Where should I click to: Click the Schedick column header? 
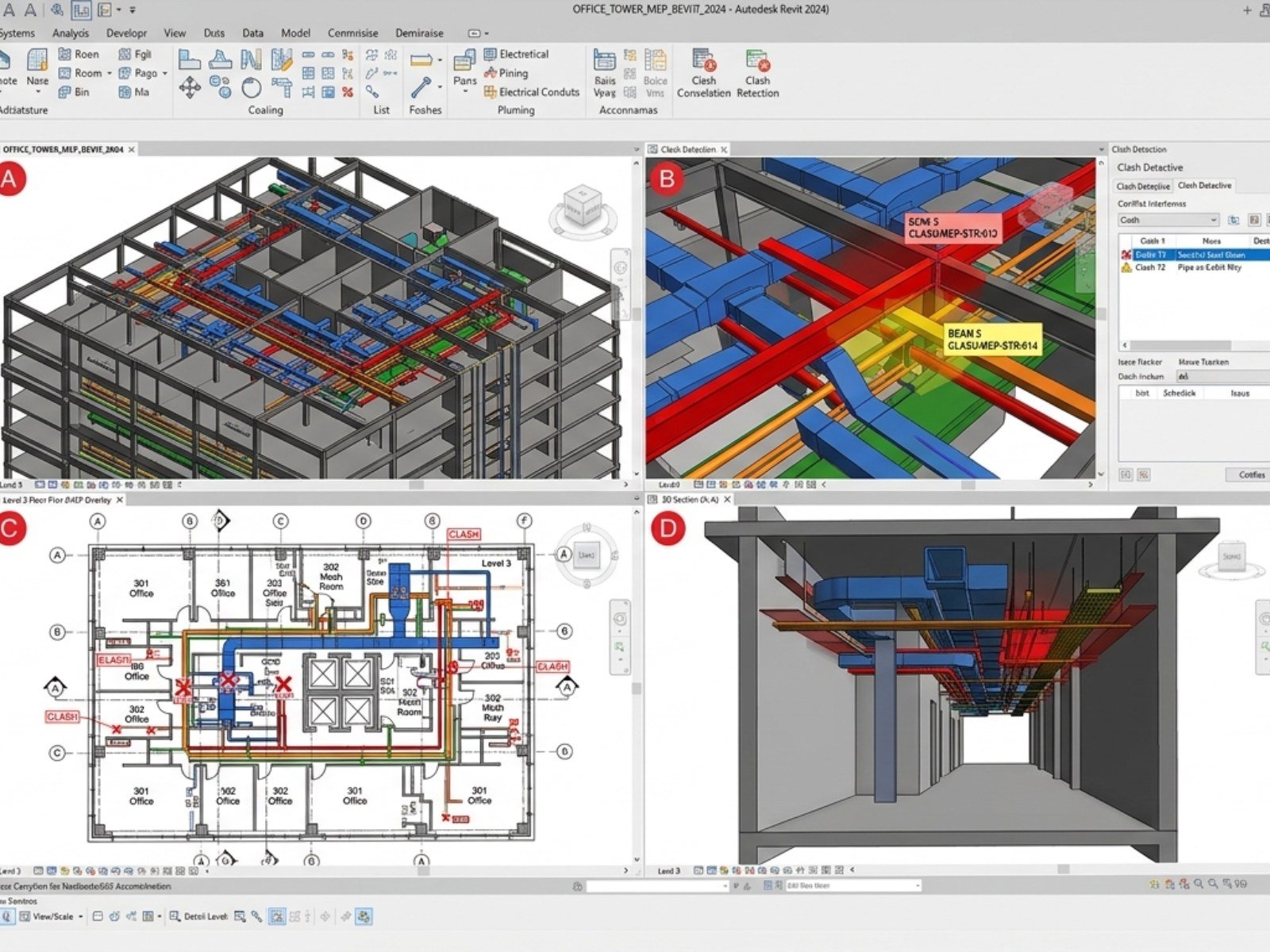point(1180,393)
